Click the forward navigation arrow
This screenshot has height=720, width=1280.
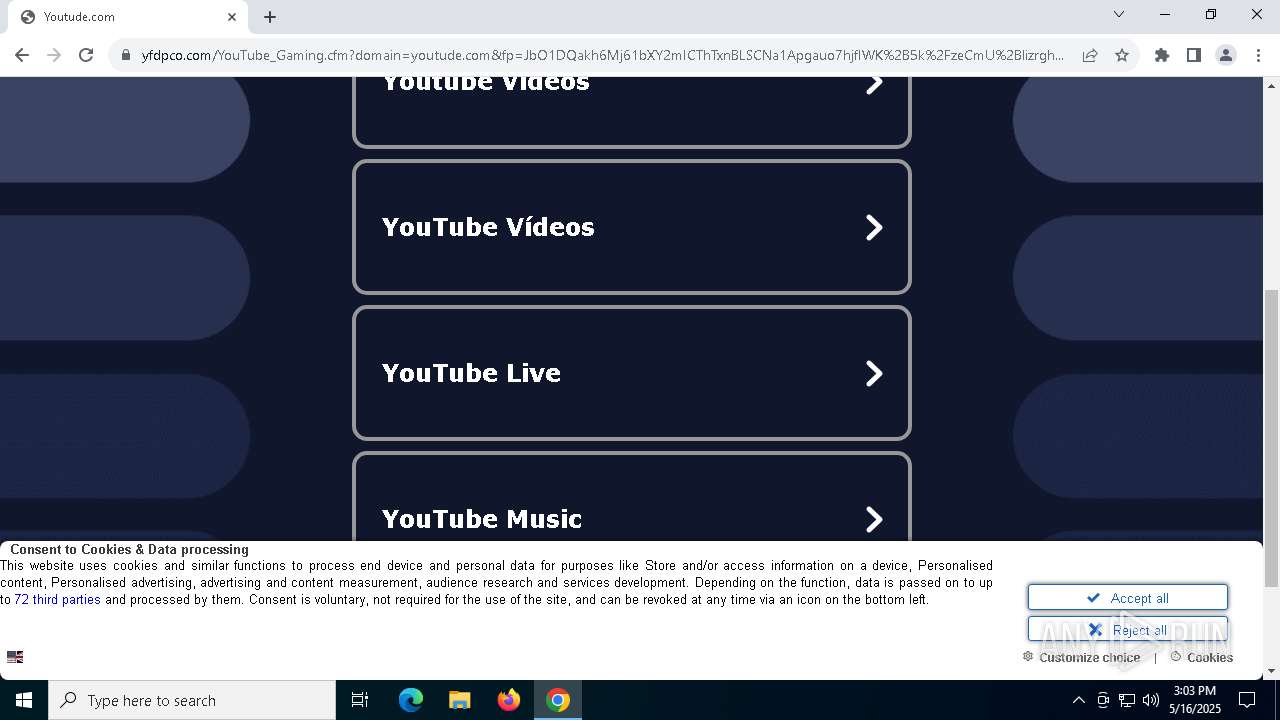(54, 55)
